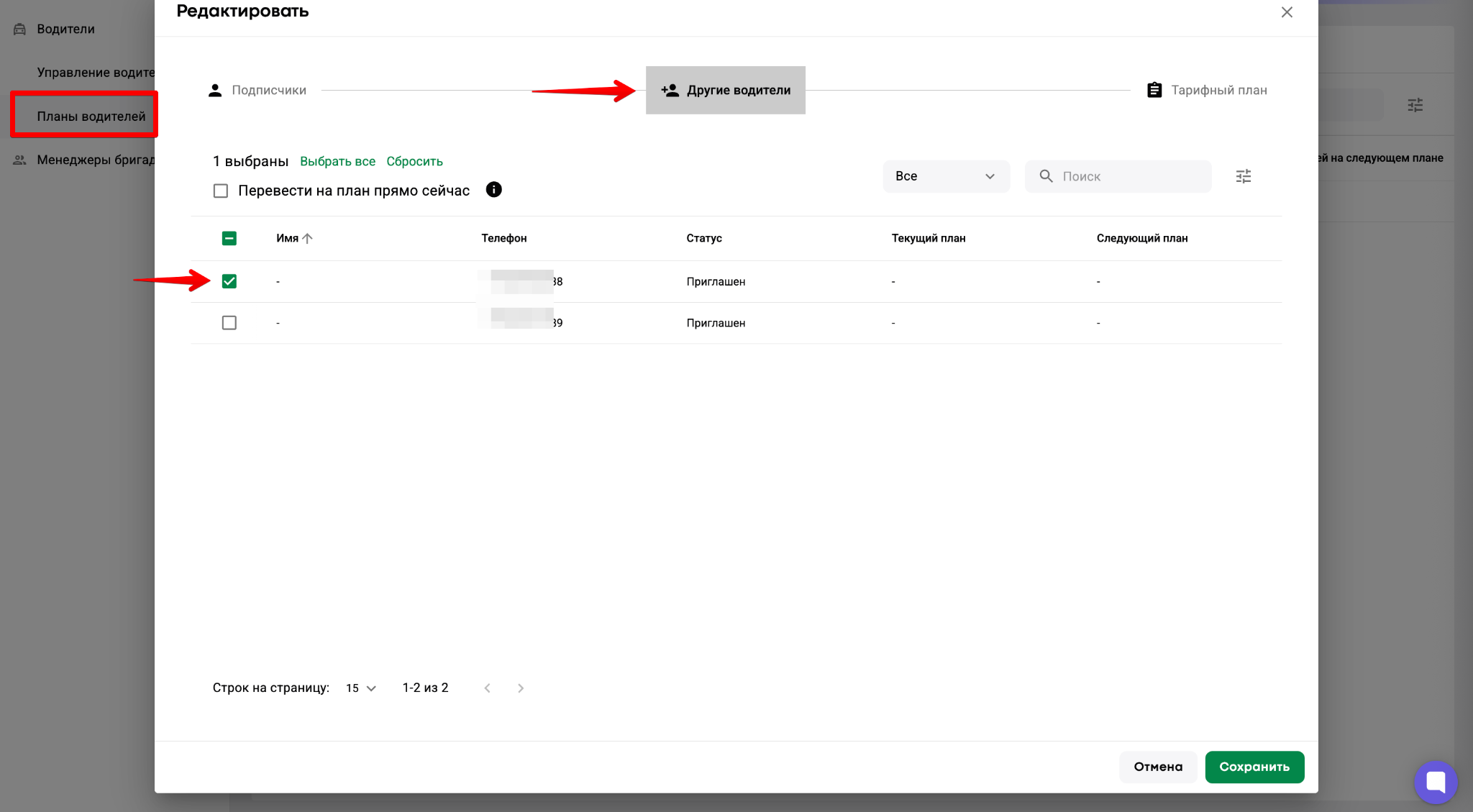This screenshot has width=1473, height=812.
Task: Click the Сохранить button
Action: point(1254,767)
